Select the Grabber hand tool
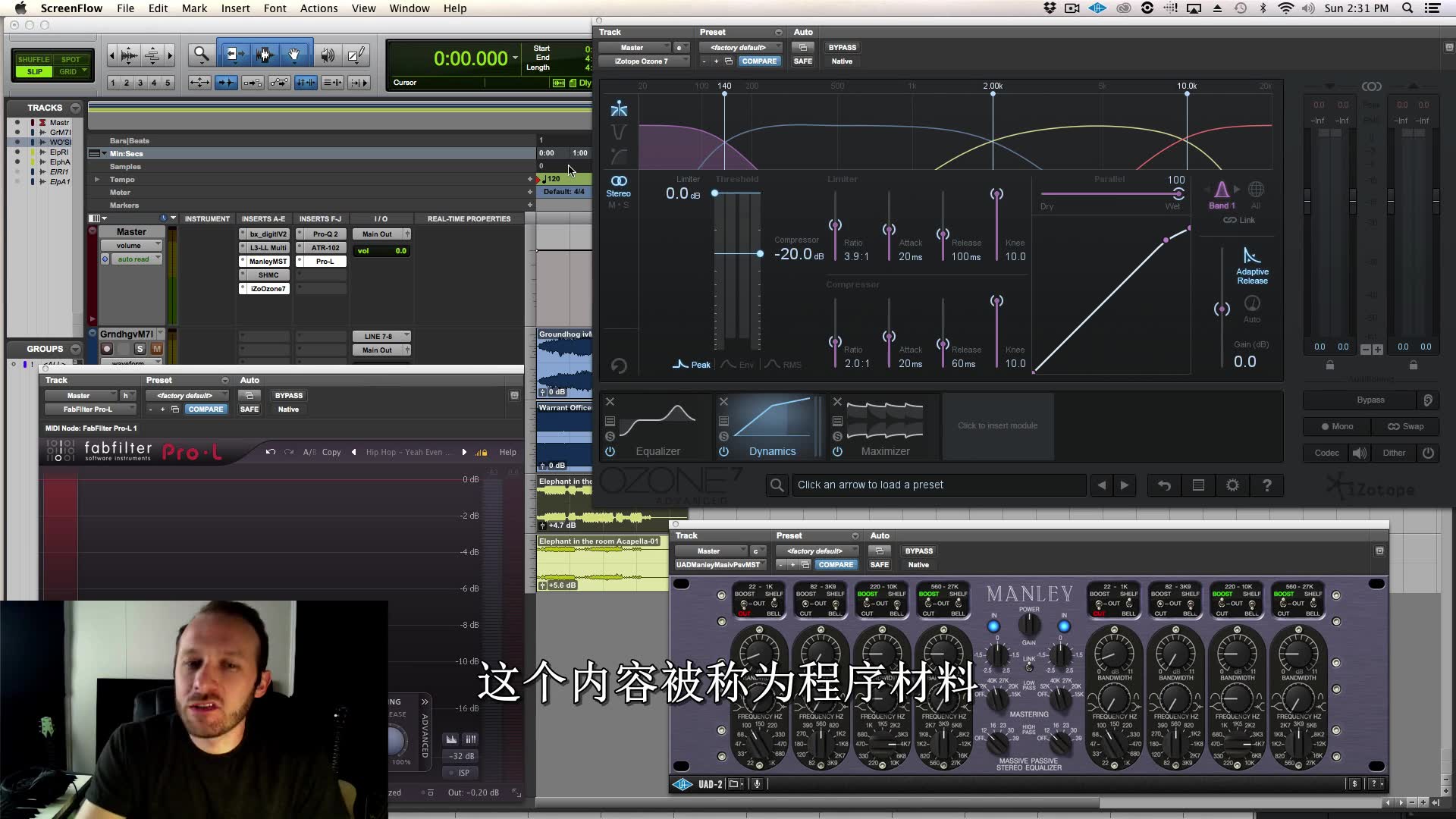1456x819 pixels. pyautogui.click(x=294, y=55)
